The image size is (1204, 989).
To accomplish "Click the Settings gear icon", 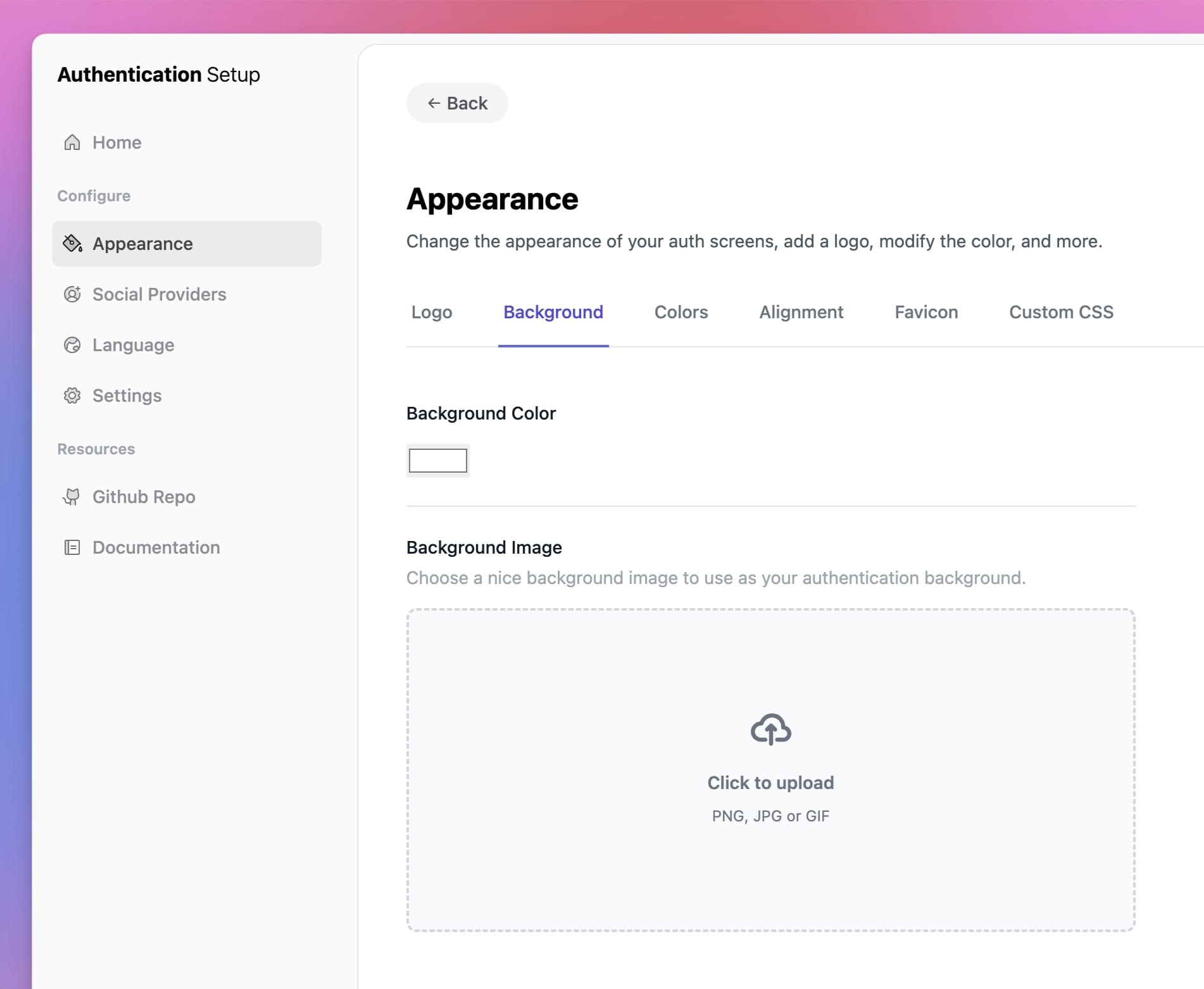I will (x=72, y=395).
